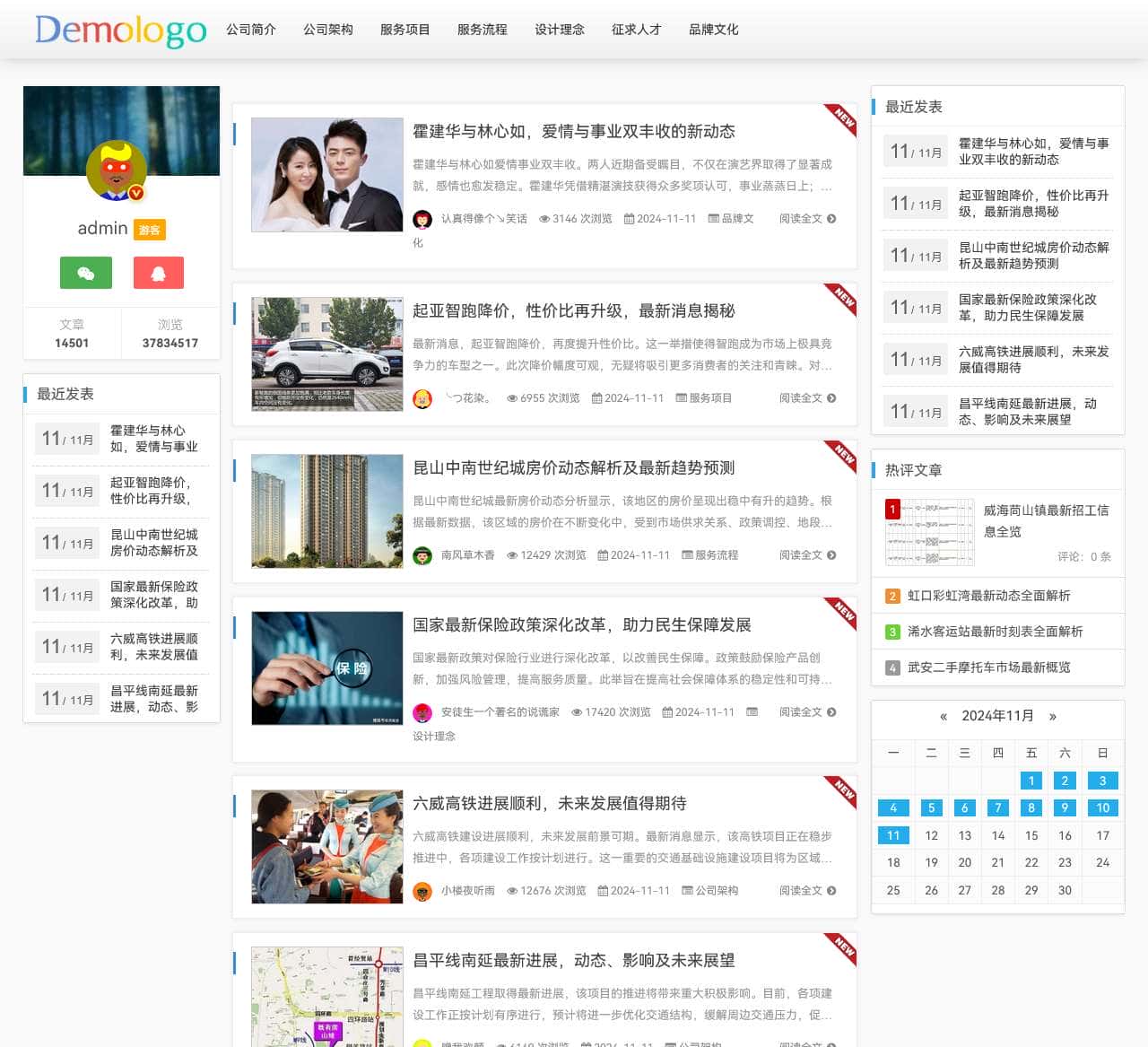Click the red QQ icon button
1148x1047 pixels.
pos(159,273)
